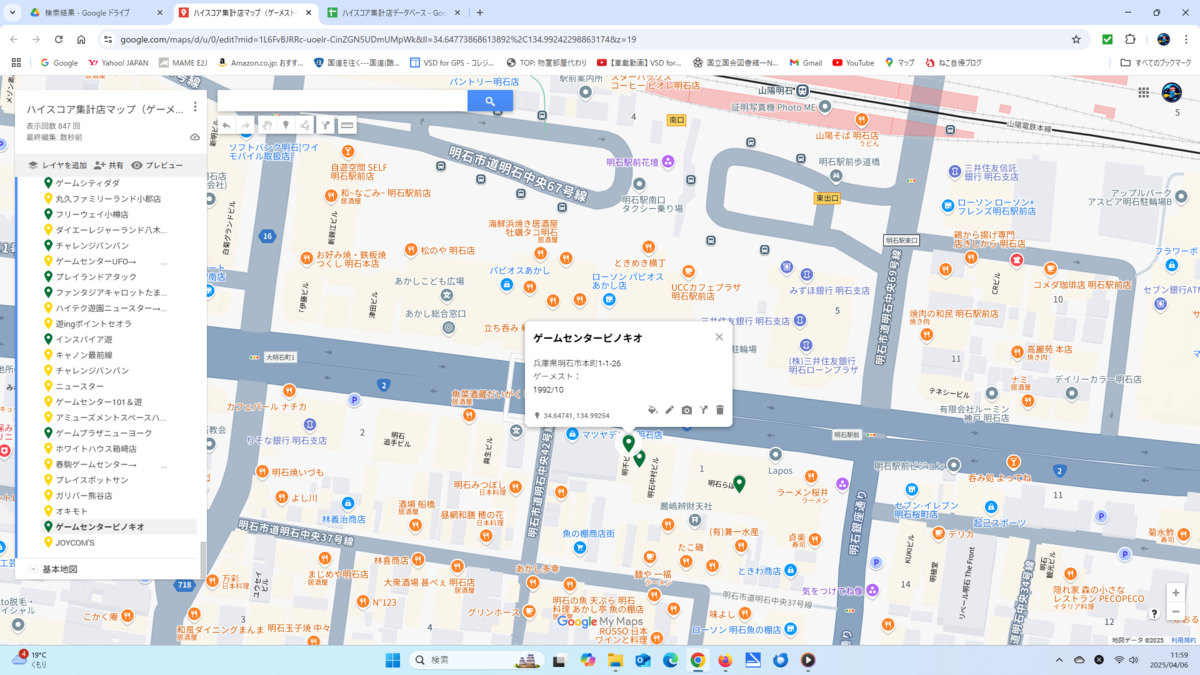Image resolution: width=1200 pixels, height=675 pixels.
Task: Click the プレビュー preview button
Action: tap(158, 165)
